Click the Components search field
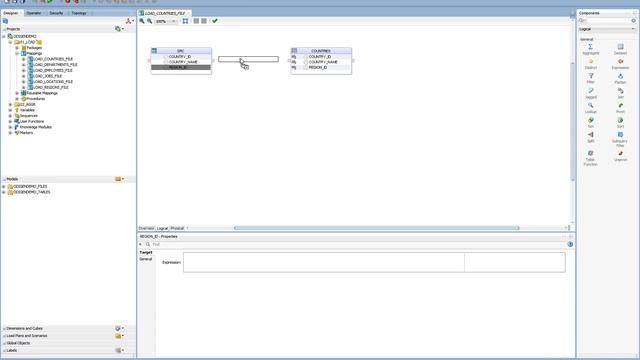The height and width of the screenshot is (360, 640). pos(604,20)
